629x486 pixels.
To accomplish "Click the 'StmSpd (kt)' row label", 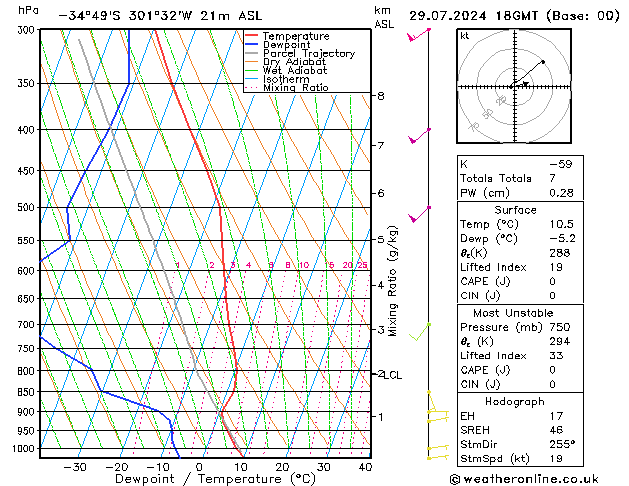I will click(495, 459).
